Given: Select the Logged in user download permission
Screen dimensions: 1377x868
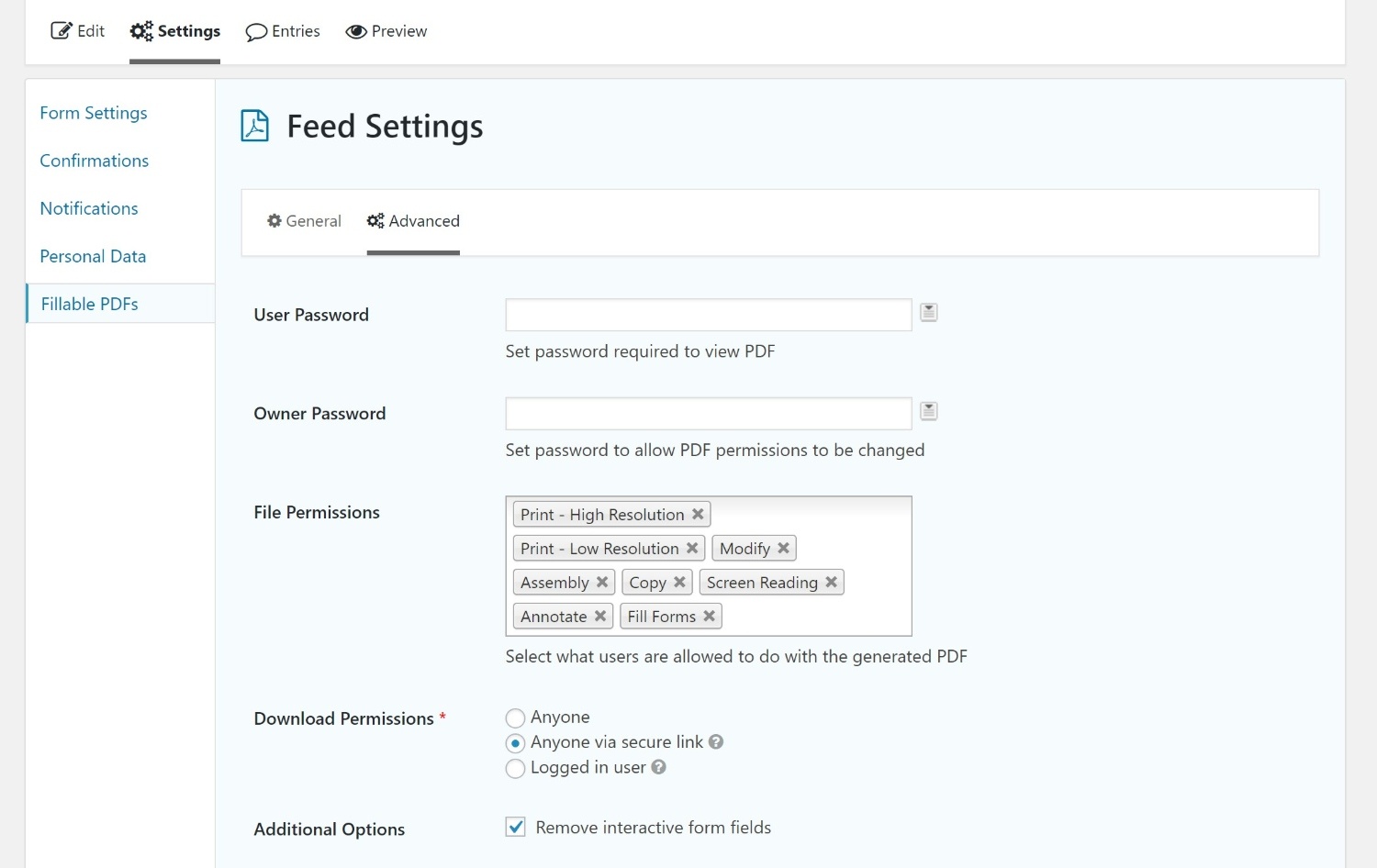Looking at the screenshot, I should click(x=515, y=769).
